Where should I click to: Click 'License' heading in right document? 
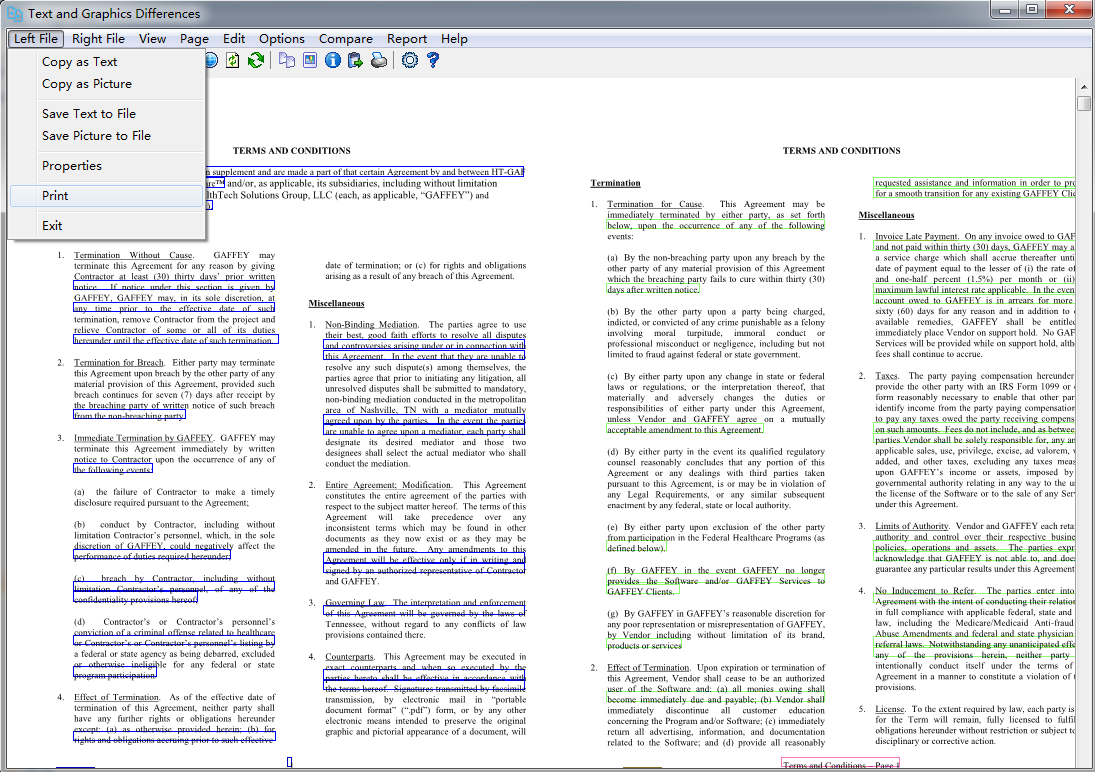890,709
